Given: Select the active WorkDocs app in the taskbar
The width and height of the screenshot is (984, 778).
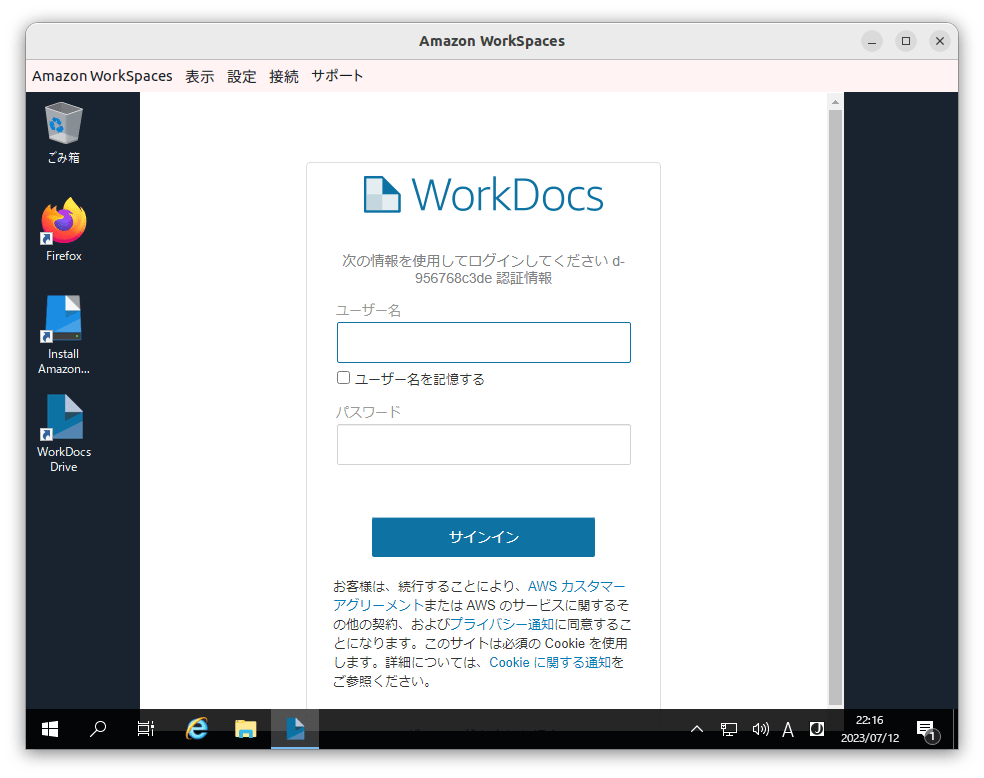Looking at the screenshot, I should (x=294, y=729).
